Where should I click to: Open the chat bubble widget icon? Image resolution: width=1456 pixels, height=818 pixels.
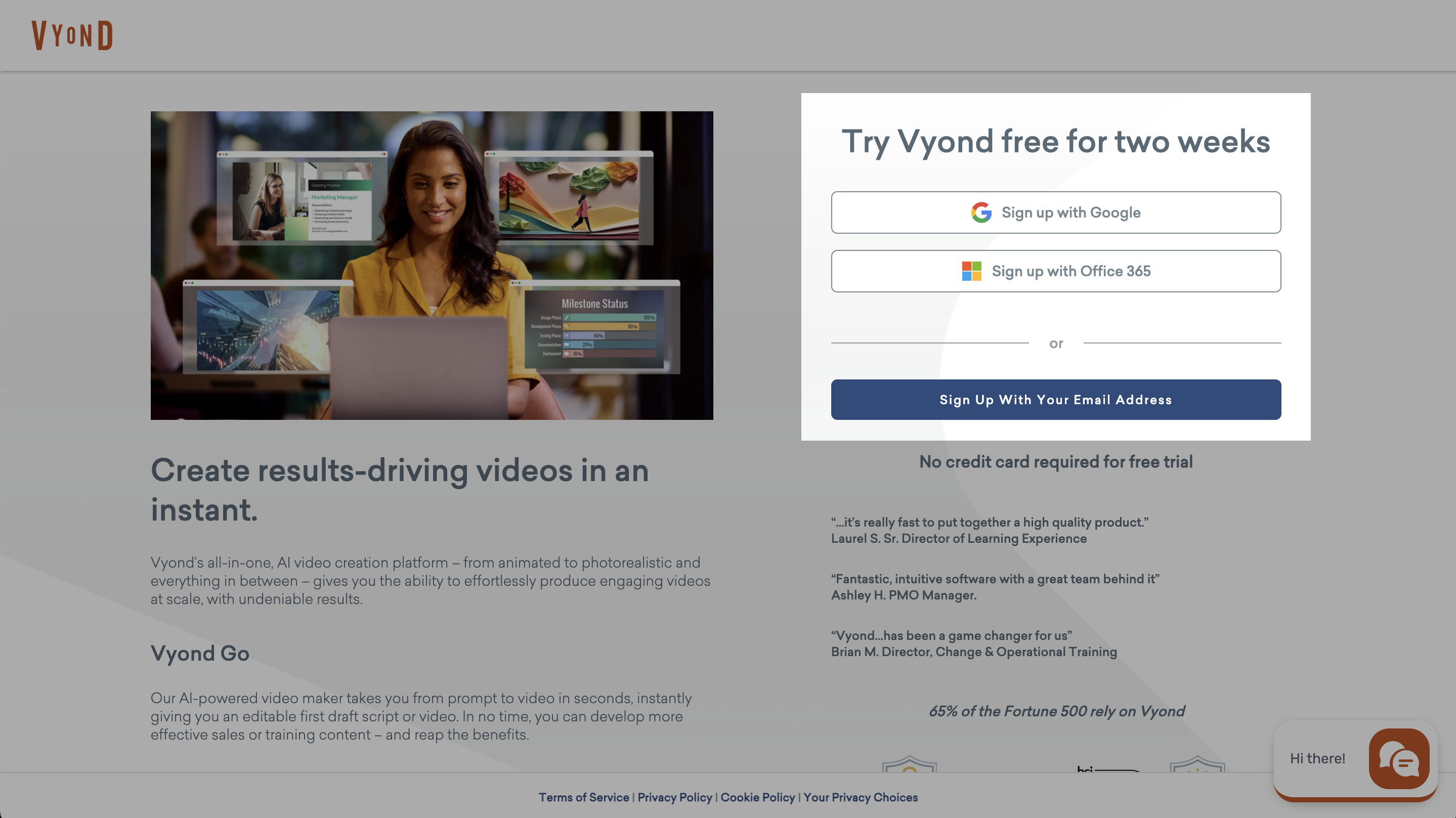pos(1398,759)
